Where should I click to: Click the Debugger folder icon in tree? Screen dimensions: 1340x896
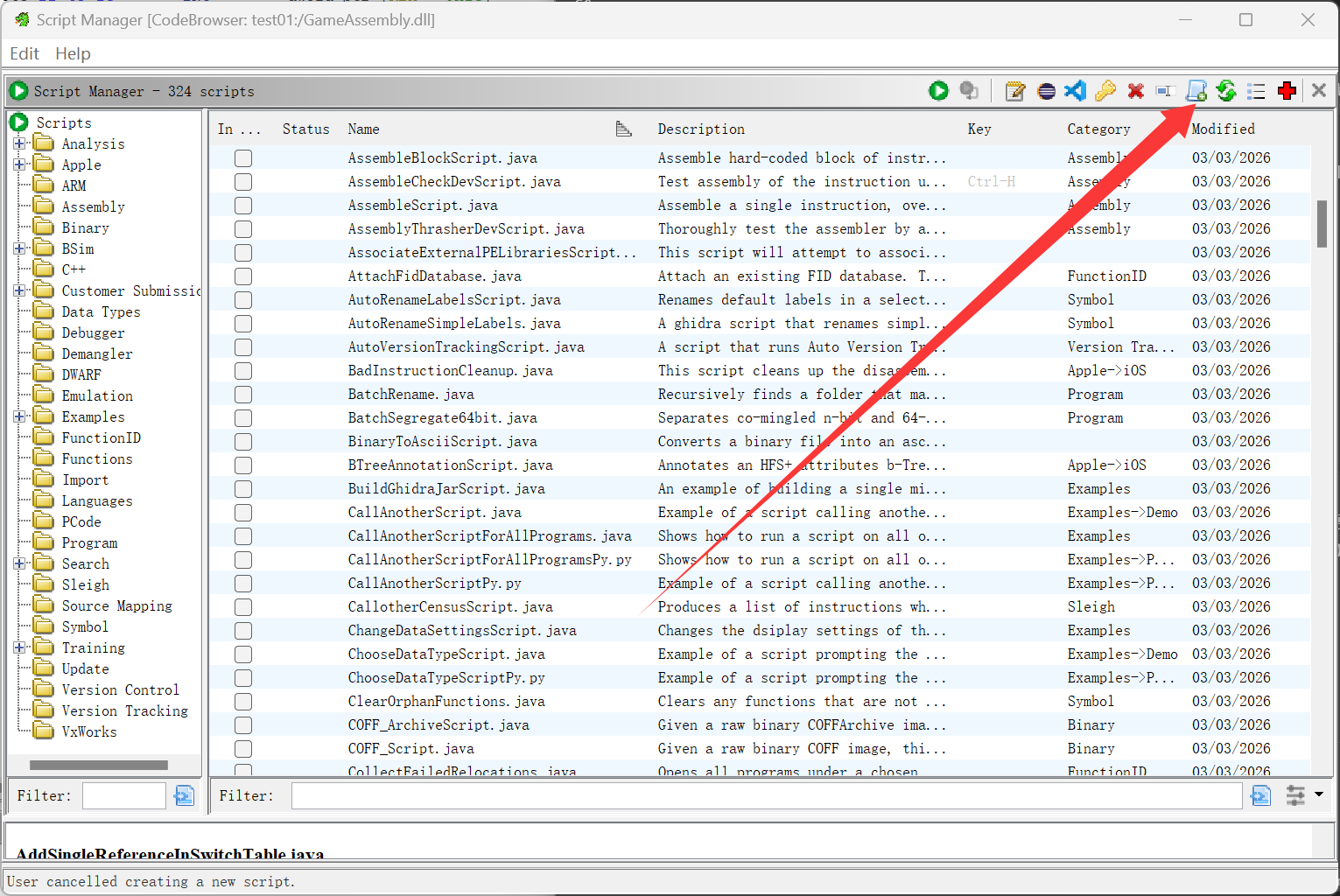[x=43, y=332]
